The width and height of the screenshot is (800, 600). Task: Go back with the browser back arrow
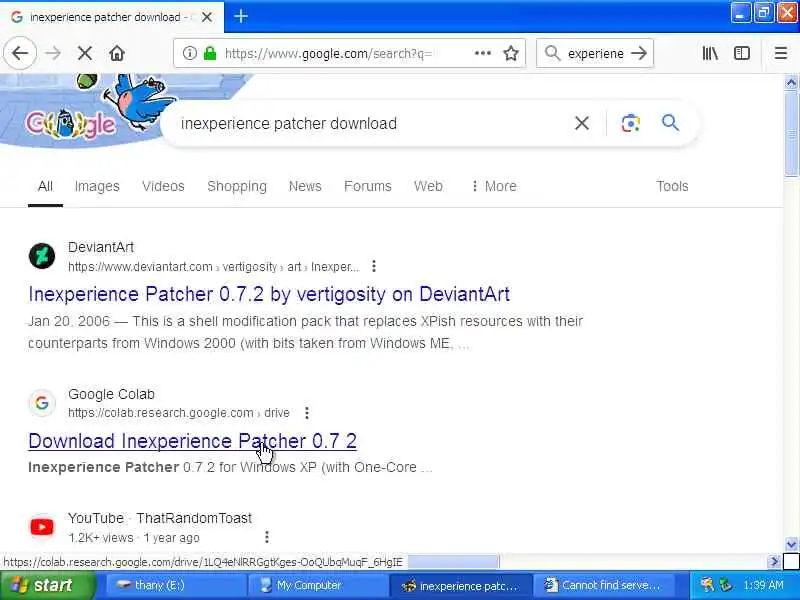tap(20, 53)
